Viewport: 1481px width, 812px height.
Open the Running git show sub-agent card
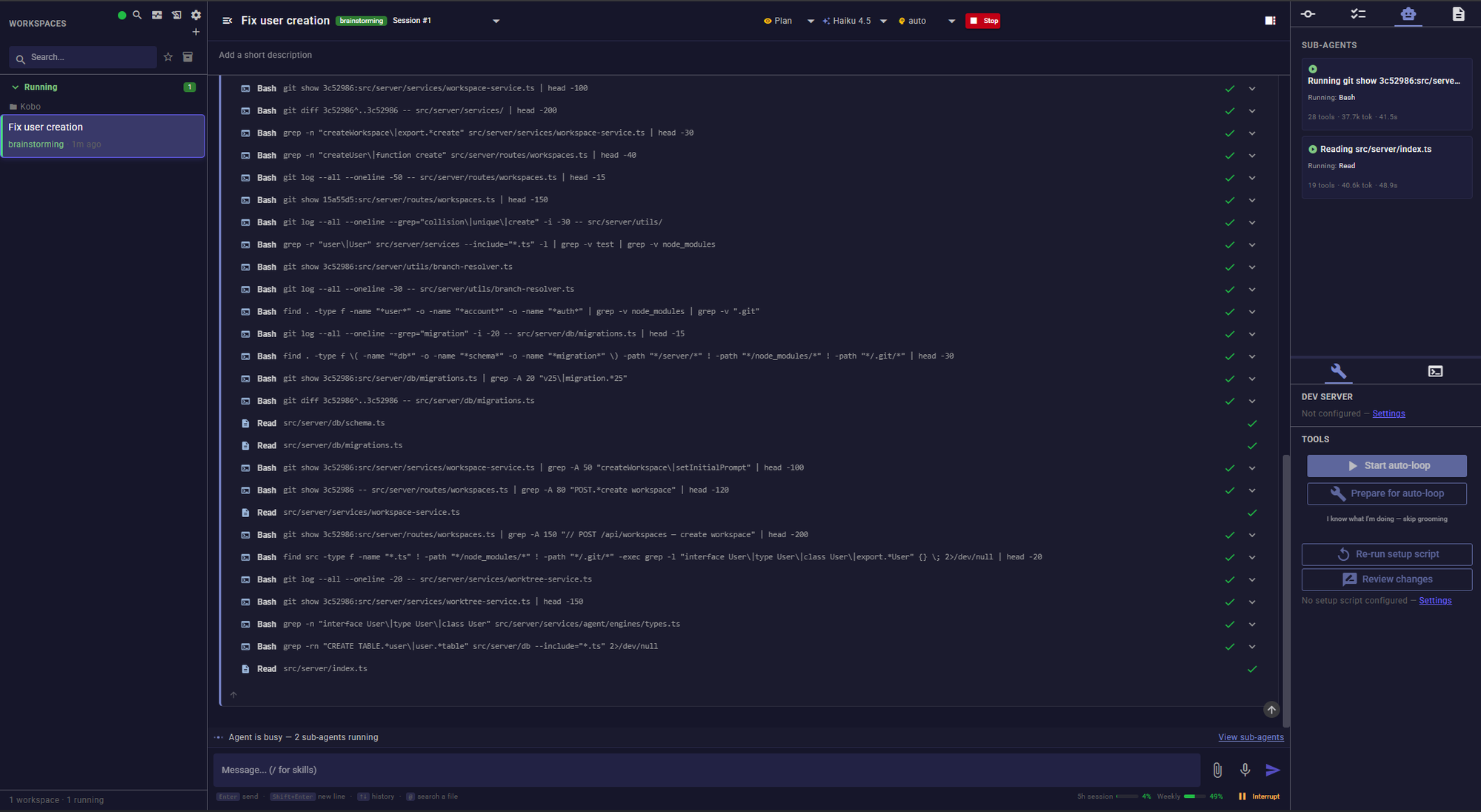click(1386, 94)
